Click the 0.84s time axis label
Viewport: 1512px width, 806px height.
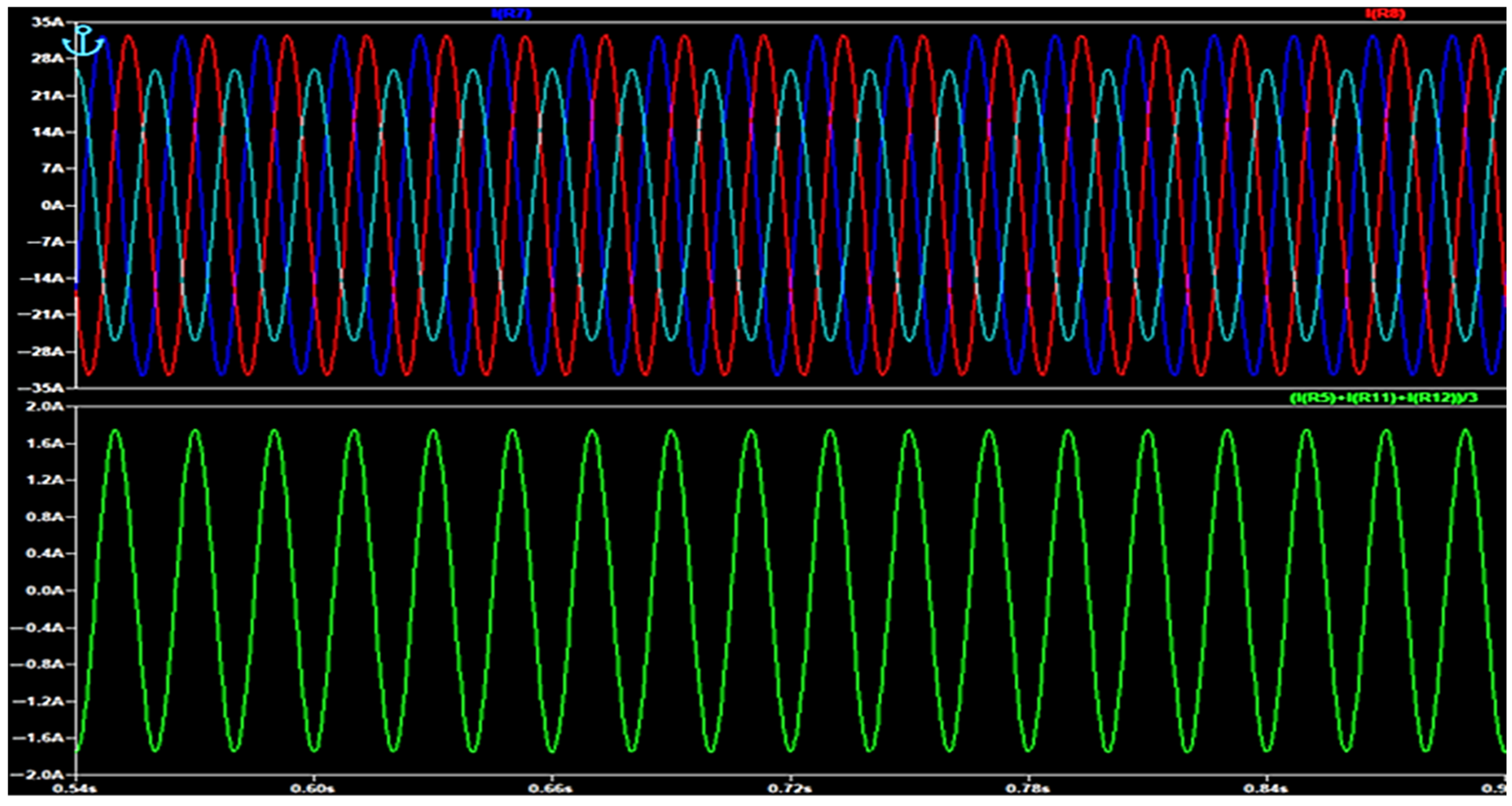click(x=1266, y=788)
